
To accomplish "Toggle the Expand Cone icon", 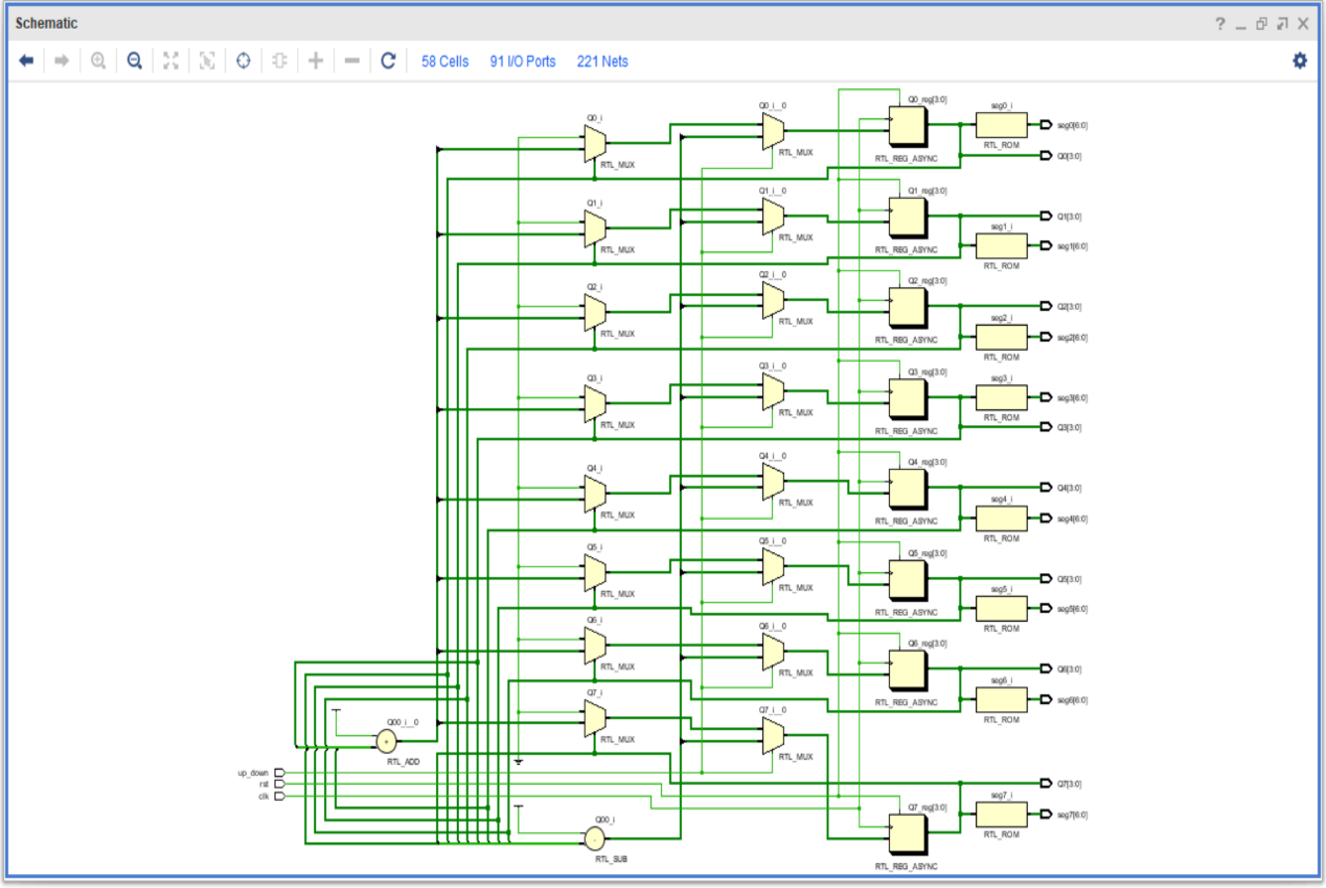I will click(x=279, y=61).
